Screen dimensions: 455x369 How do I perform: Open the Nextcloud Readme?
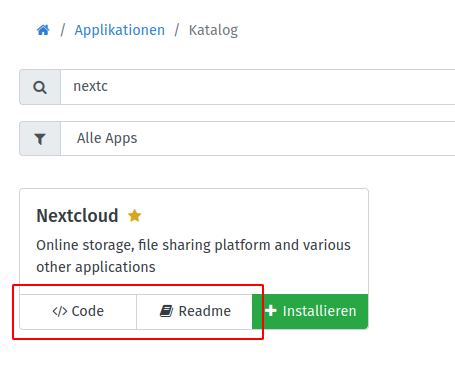click(x=194, y=311)
